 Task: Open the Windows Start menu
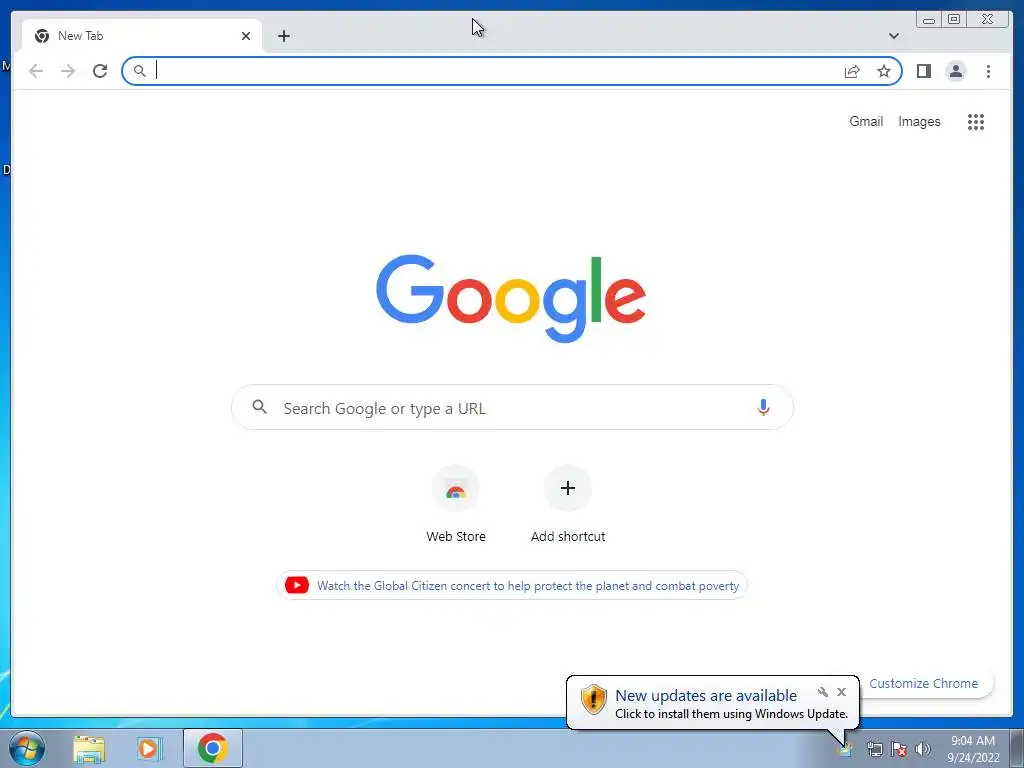27,748
